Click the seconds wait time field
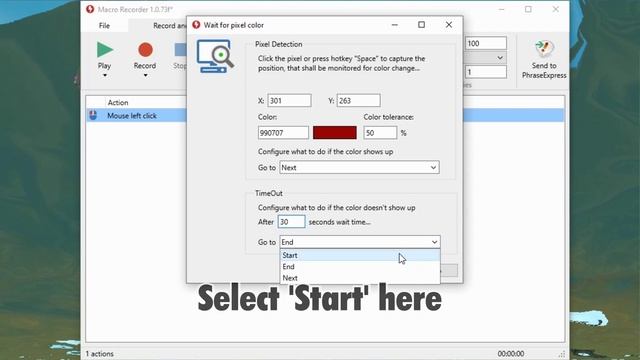 coord(291,222)
